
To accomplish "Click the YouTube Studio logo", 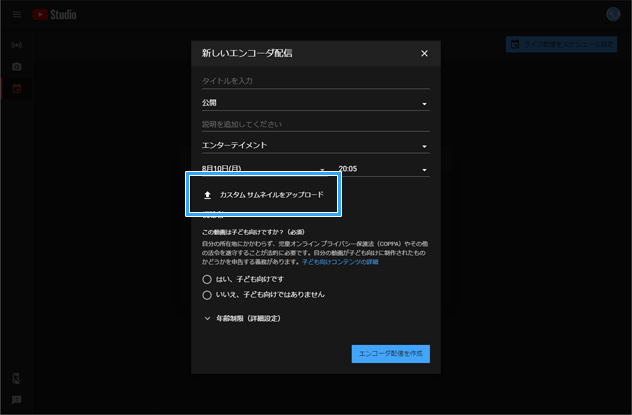I will [54, 15].
